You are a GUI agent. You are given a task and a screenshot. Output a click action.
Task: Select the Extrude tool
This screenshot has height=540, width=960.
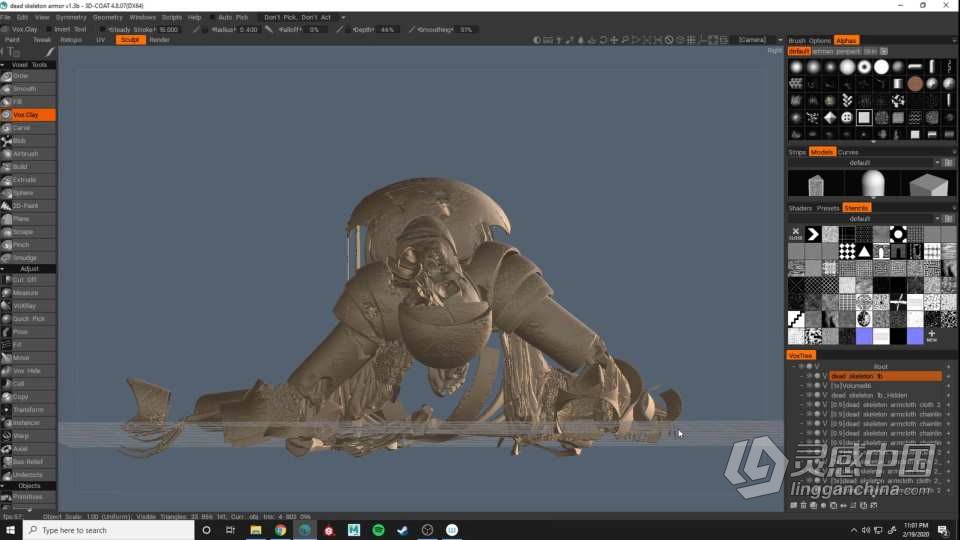[28, 180]
